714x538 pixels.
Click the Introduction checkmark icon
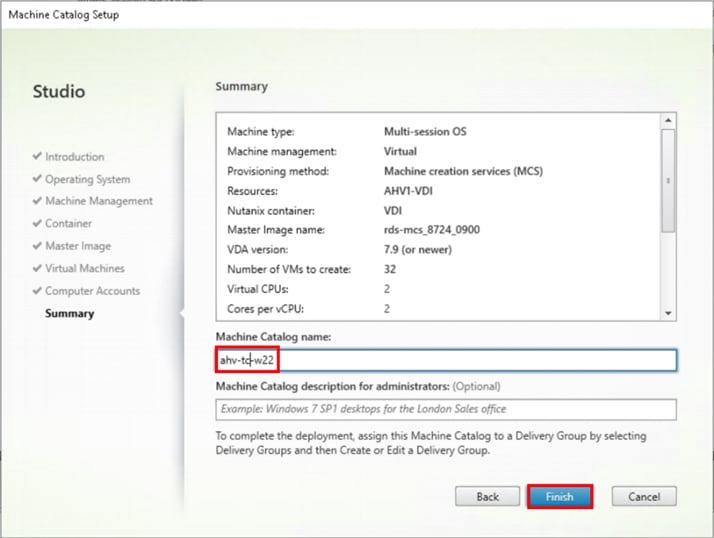coord(37,156)
